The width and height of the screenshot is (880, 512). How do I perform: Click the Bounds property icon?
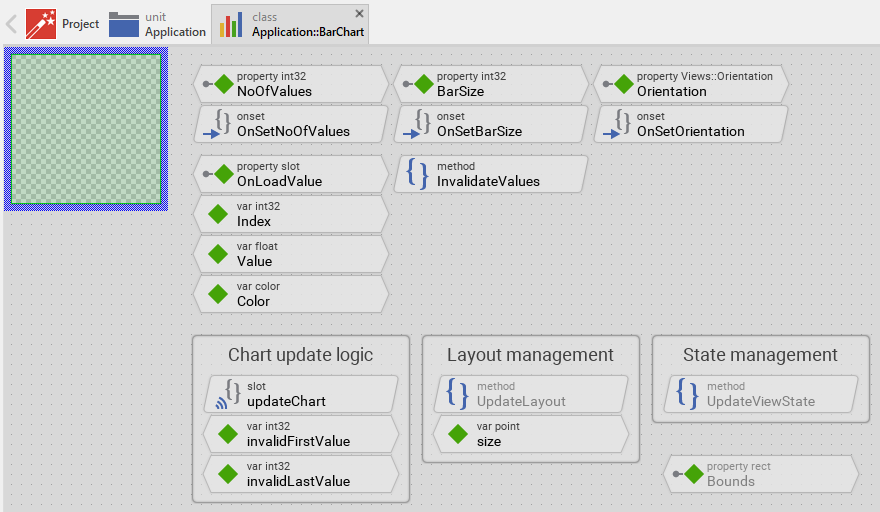pyautogui.click(x=688, y=474)
